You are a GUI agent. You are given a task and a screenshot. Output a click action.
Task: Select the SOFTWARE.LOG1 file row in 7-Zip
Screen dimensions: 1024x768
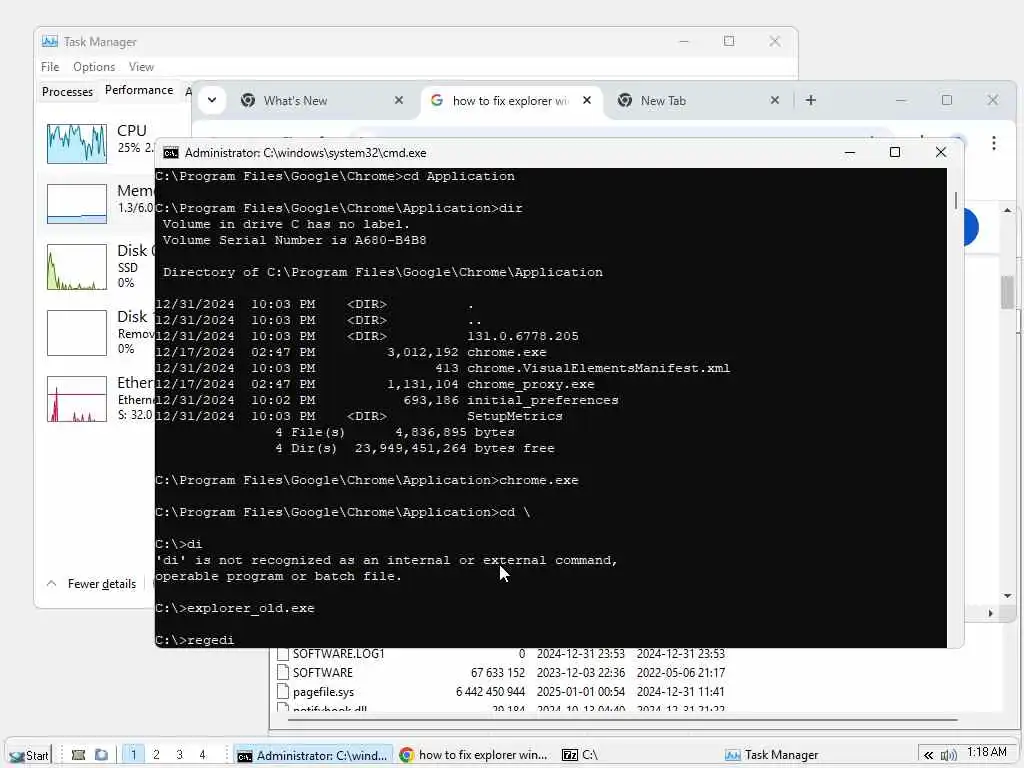[501, 654]
